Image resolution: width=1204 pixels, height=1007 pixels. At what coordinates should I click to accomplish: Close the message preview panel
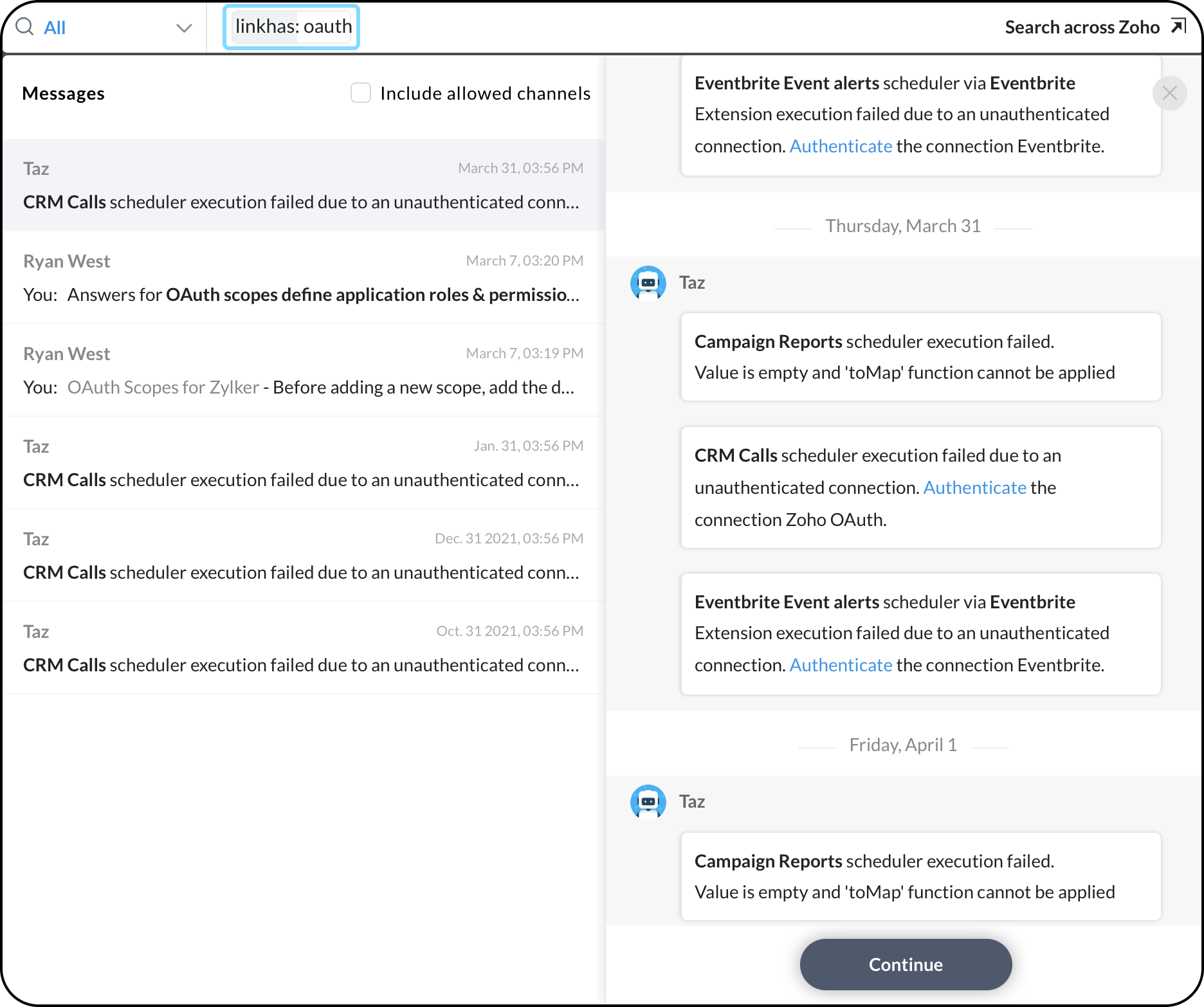pyautogui.click(x=1170, y=93)
